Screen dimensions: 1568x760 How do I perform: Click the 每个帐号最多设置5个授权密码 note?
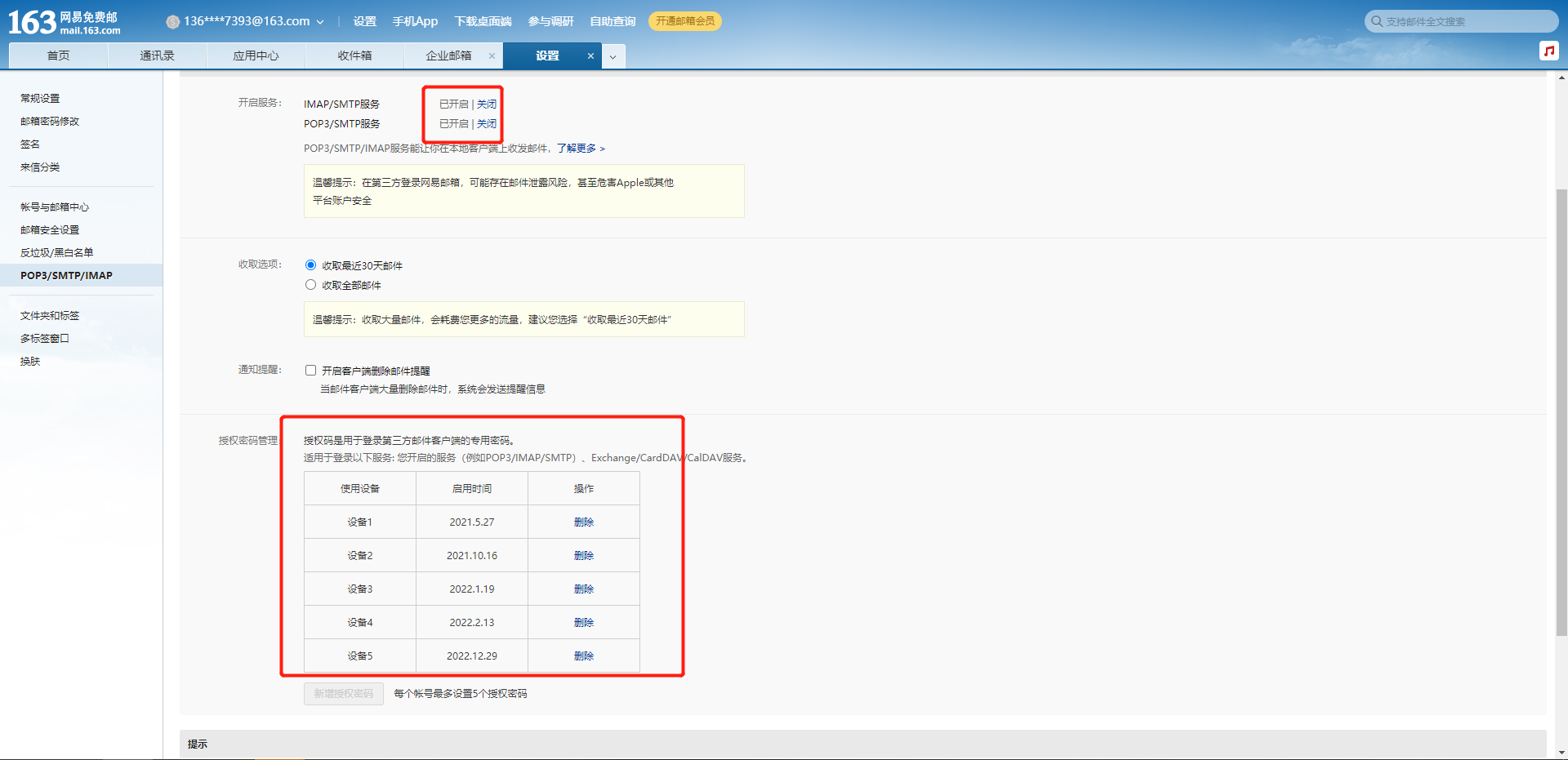461,694
